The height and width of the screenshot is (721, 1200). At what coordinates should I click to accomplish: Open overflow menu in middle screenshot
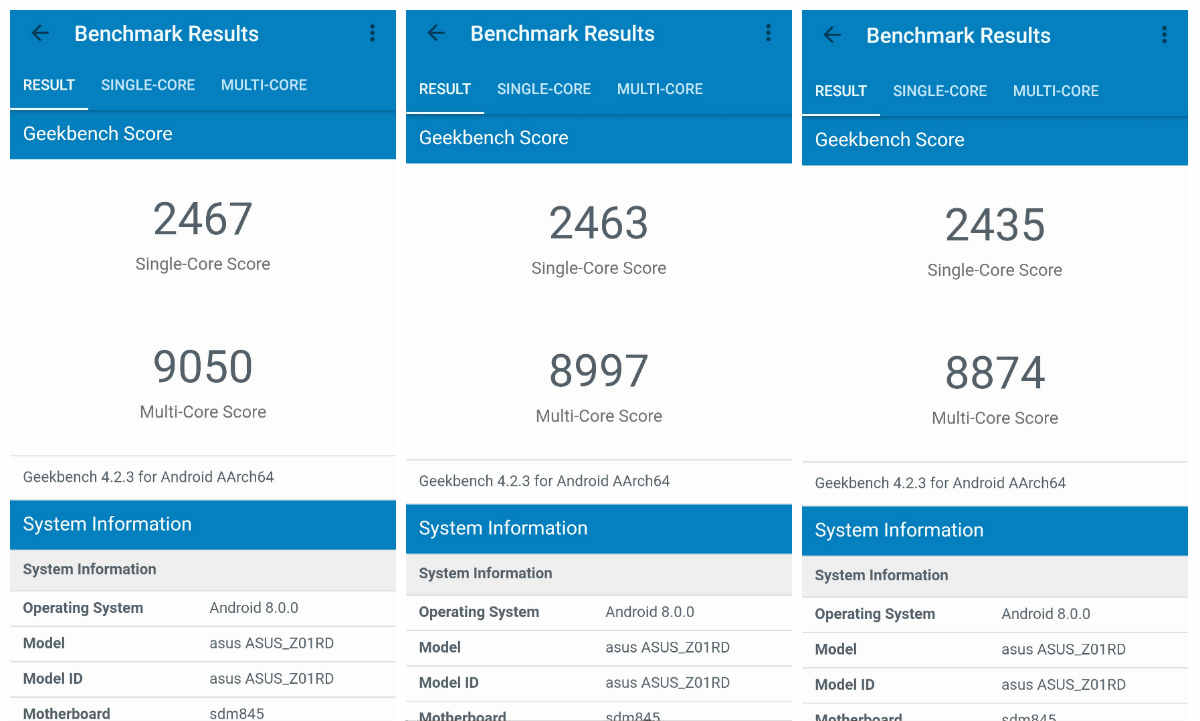click(768, 33)
